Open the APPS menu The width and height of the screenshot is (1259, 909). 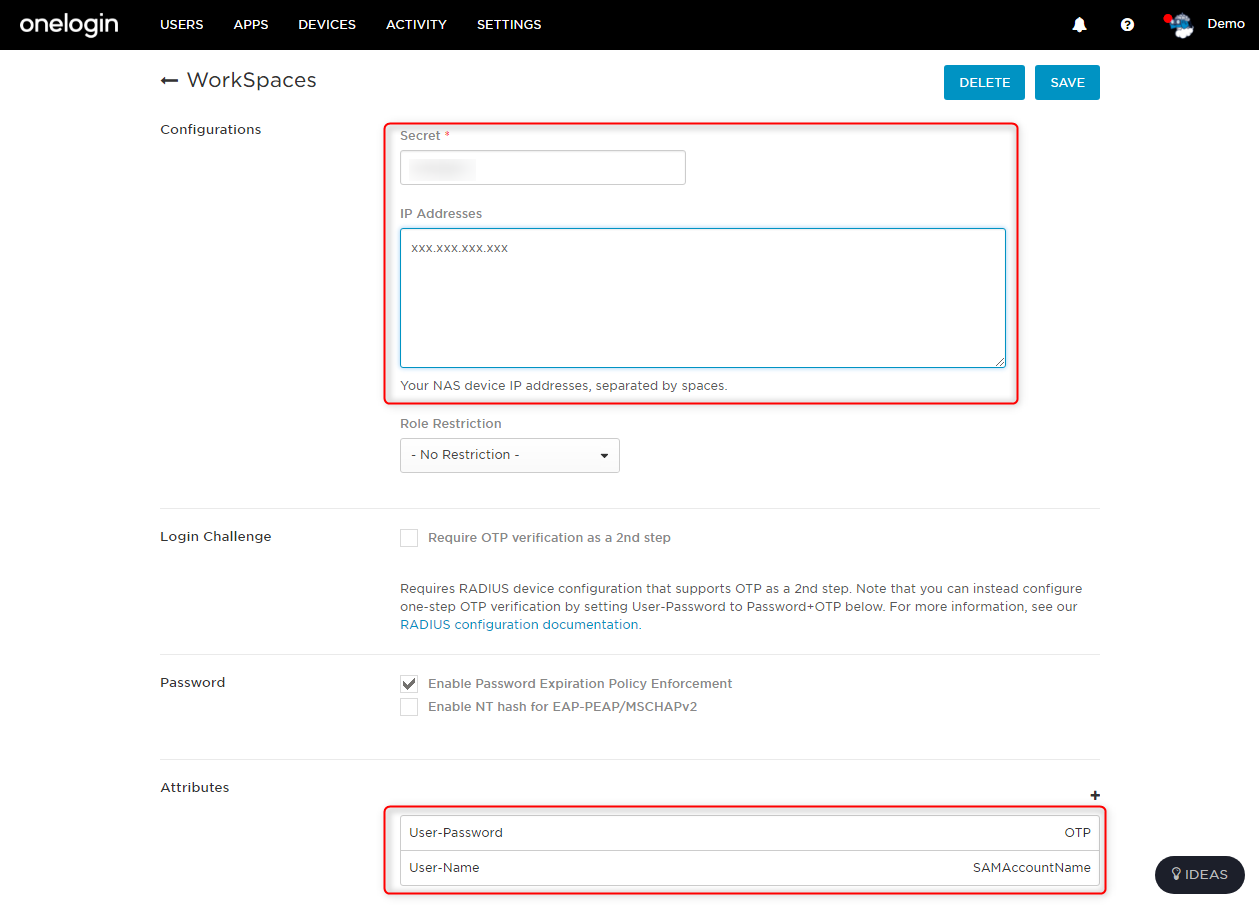[251, 25]
